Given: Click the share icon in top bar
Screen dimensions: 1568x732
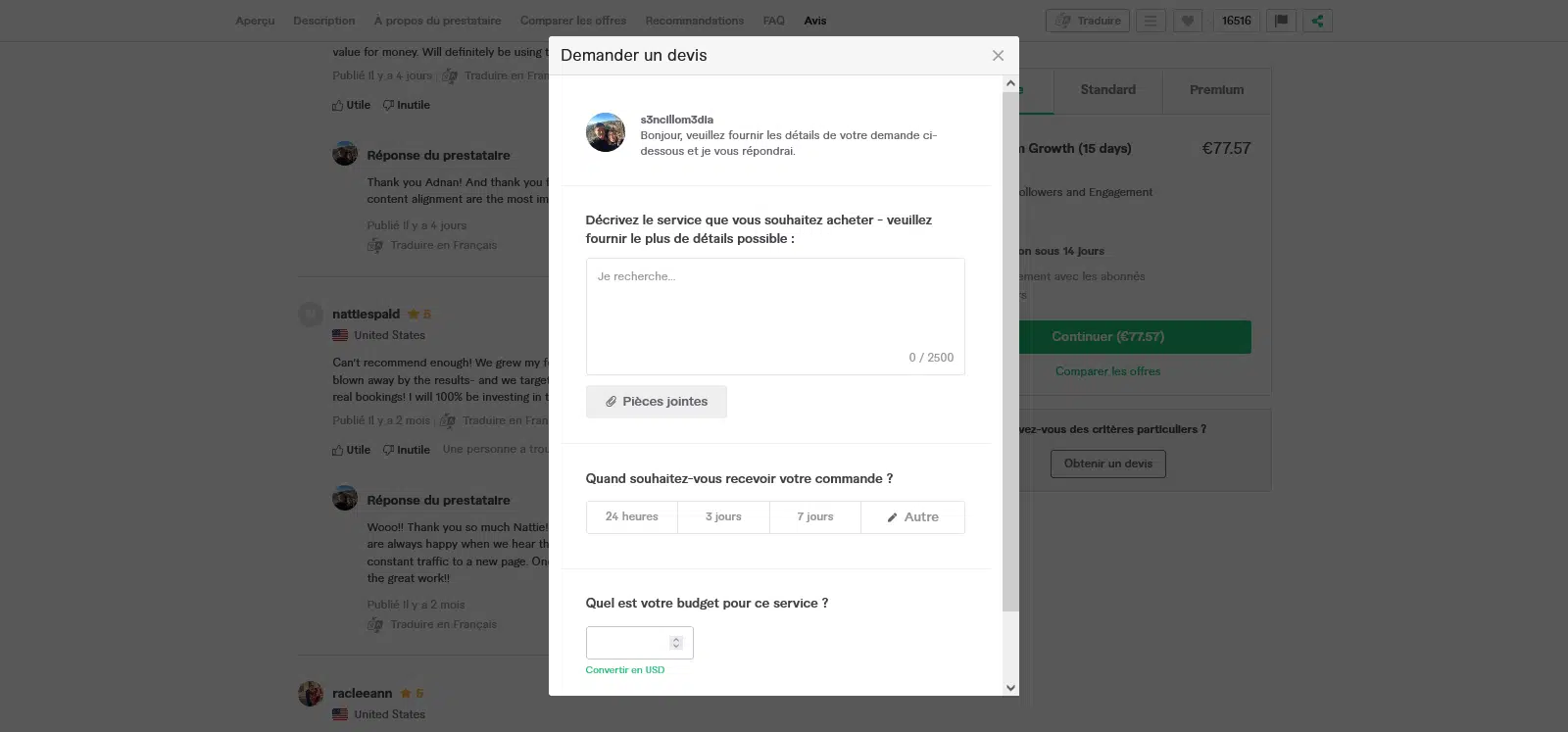Looking at the screenshot, I should (1317, 21).
